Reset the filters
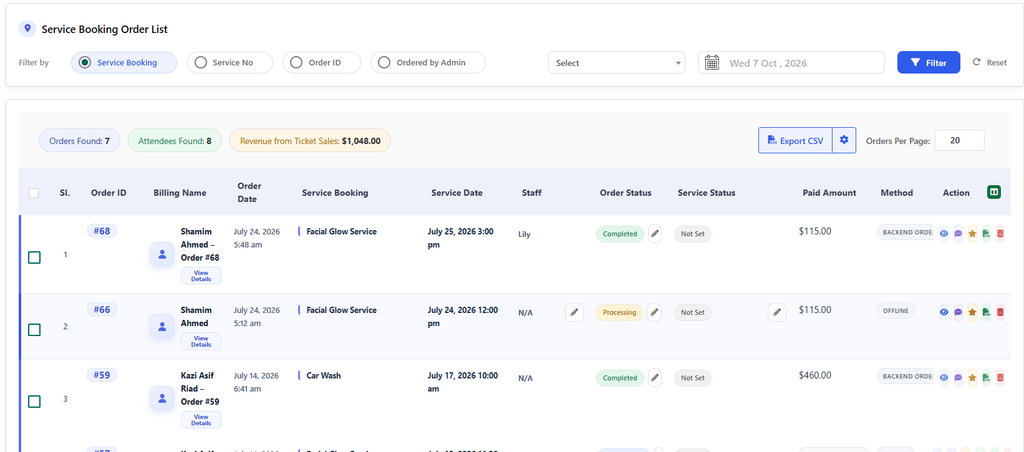This screenshot has width=1024, height=452. [x=990, y=63]
